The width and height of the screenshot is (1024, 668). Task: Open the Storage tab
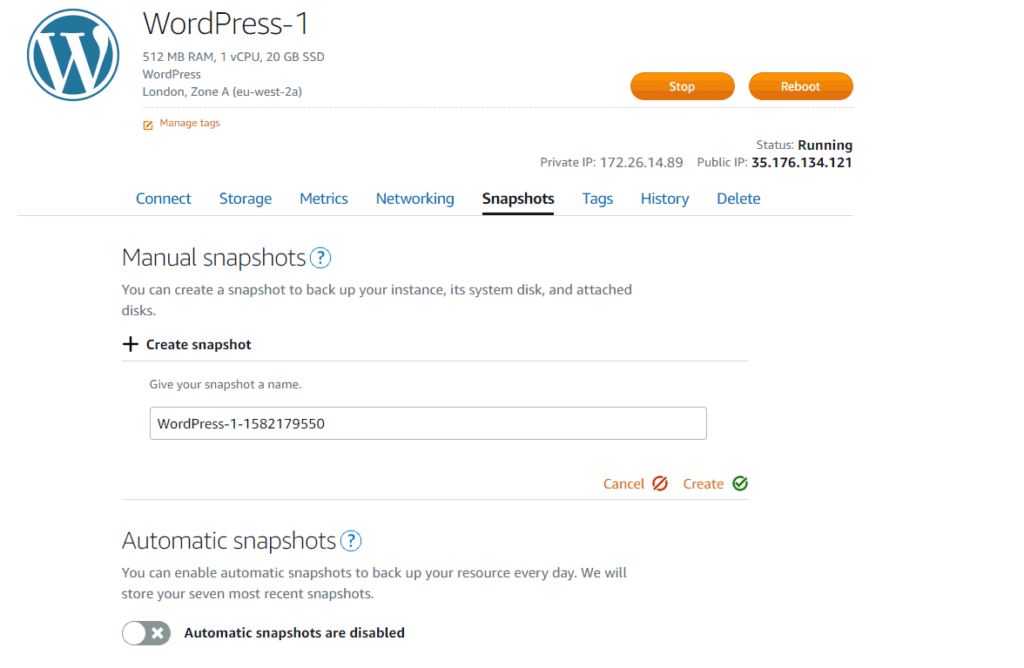(x=245, y=198)
